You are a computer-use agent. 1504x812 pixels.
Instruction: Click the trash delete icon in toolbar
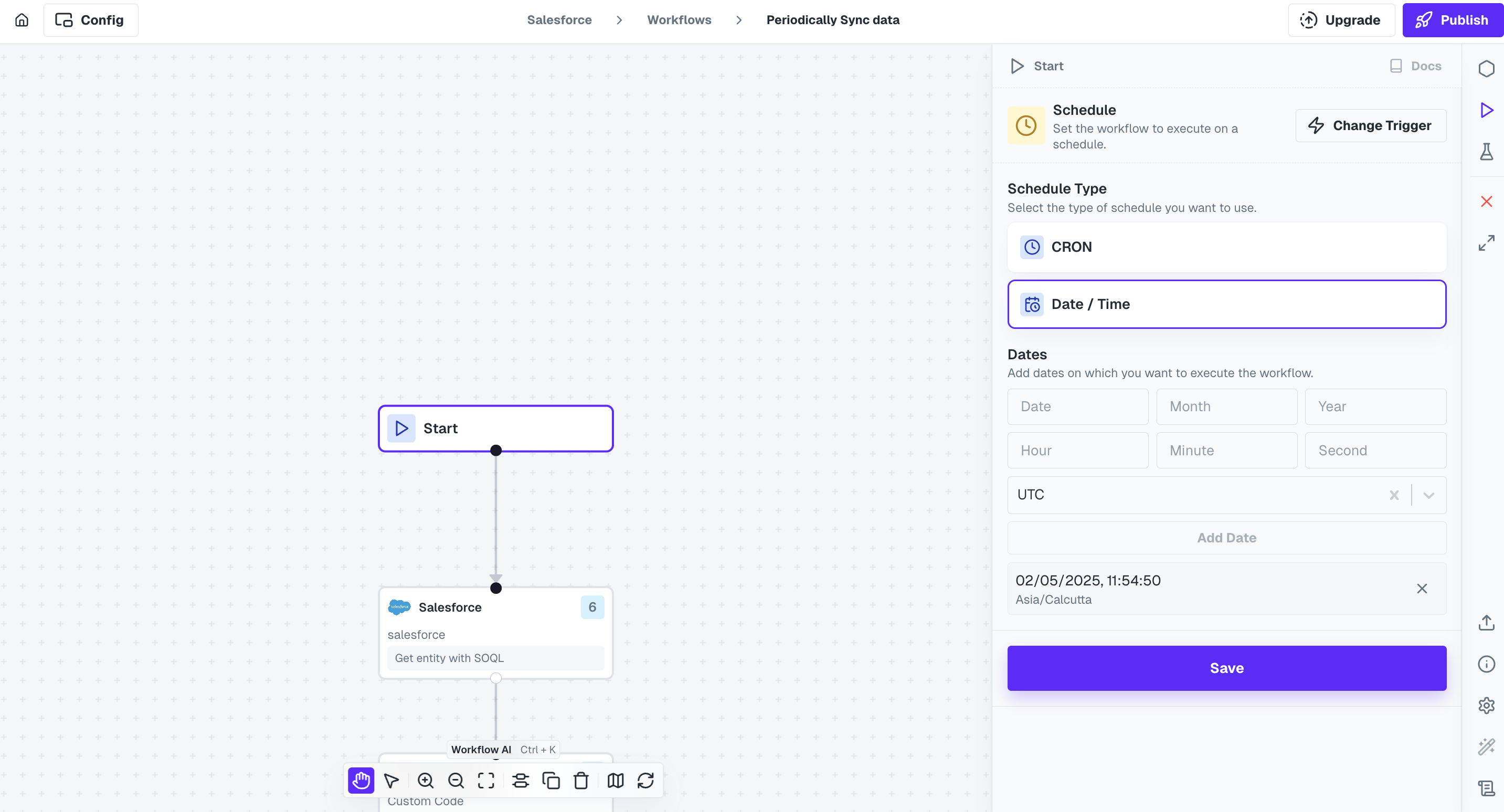tap(581, 781)
